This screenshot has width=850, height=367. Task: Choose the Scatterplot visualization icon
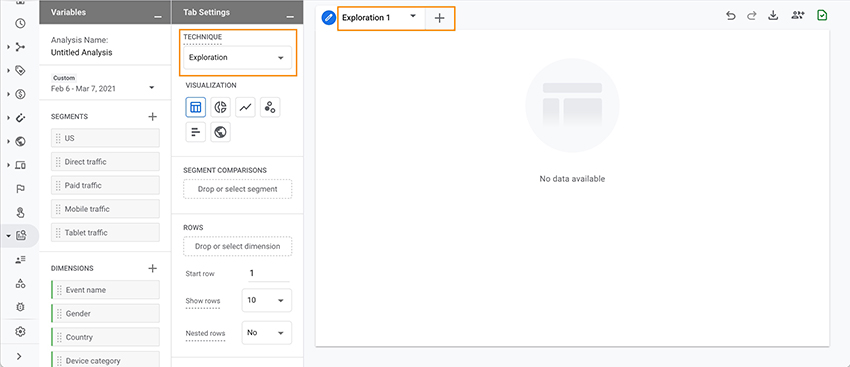[x=270, y=107]
